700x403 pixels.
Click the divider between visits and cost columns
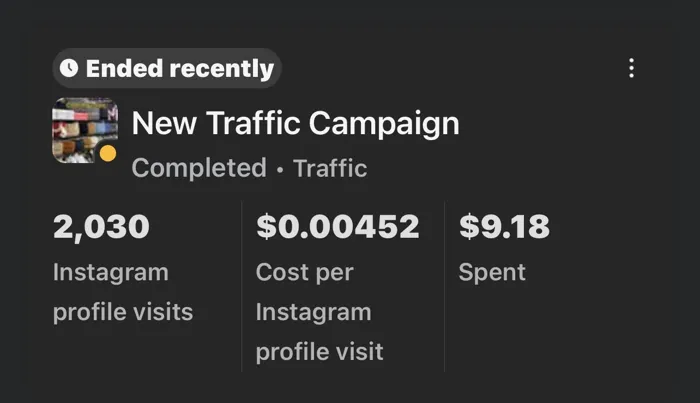coord(242,285)
